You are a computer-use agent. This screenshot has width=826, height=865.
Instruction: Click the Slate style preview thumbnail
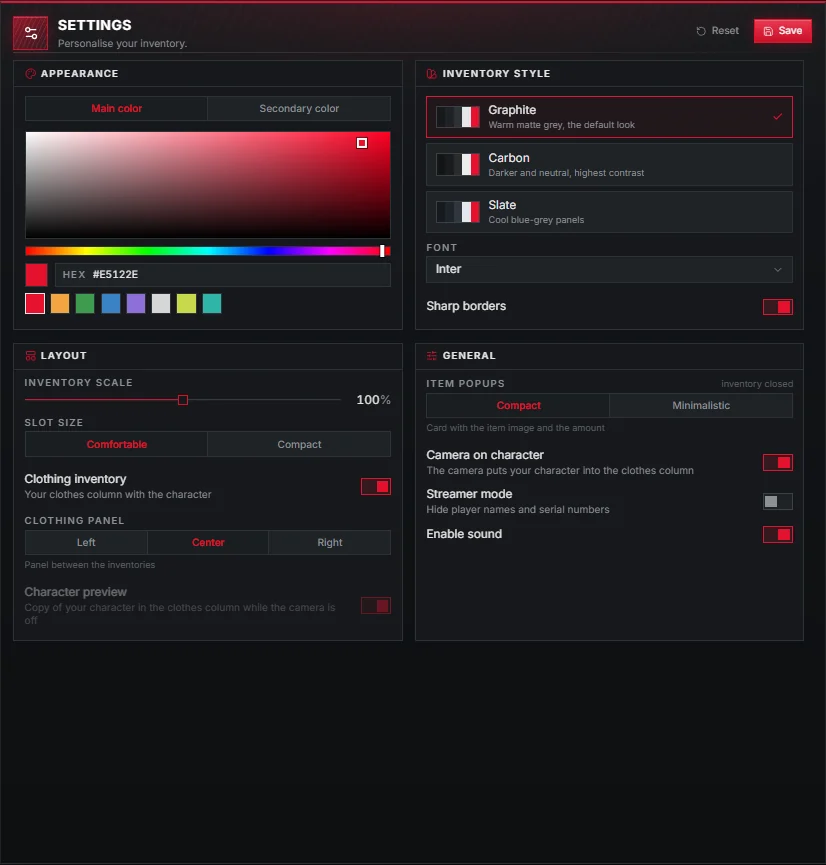click(457, 212)
